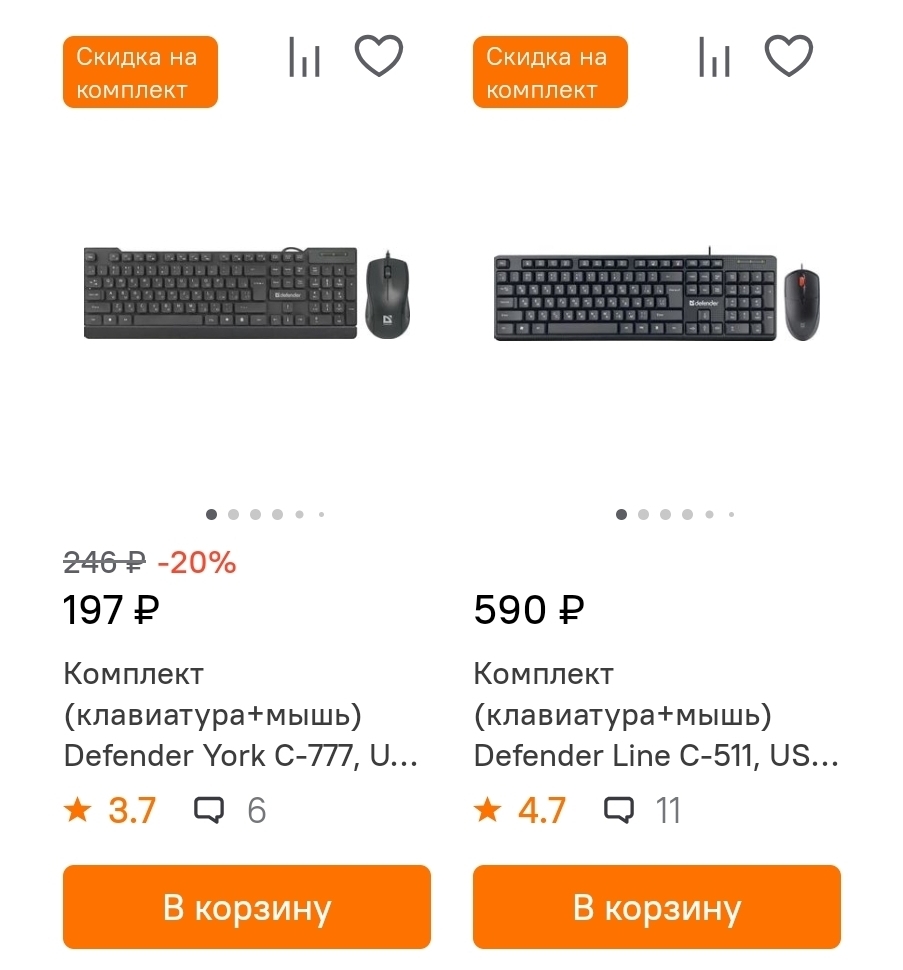Open Line C-511 rating star
Image resolution: width=903 pixels, height=970 pixels.
487,809
